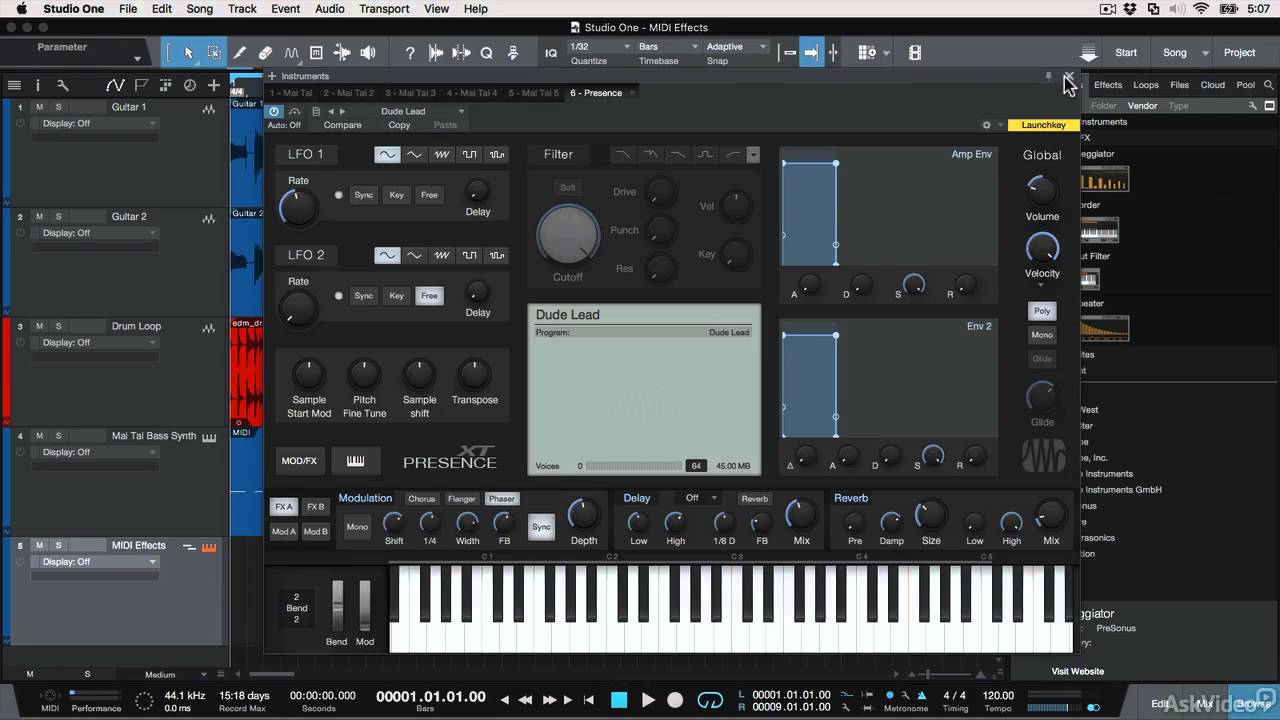Viewport: 1280px width, 720px height.
Task: Adjust the Global Volume knob
Action: click(1042, 190)
